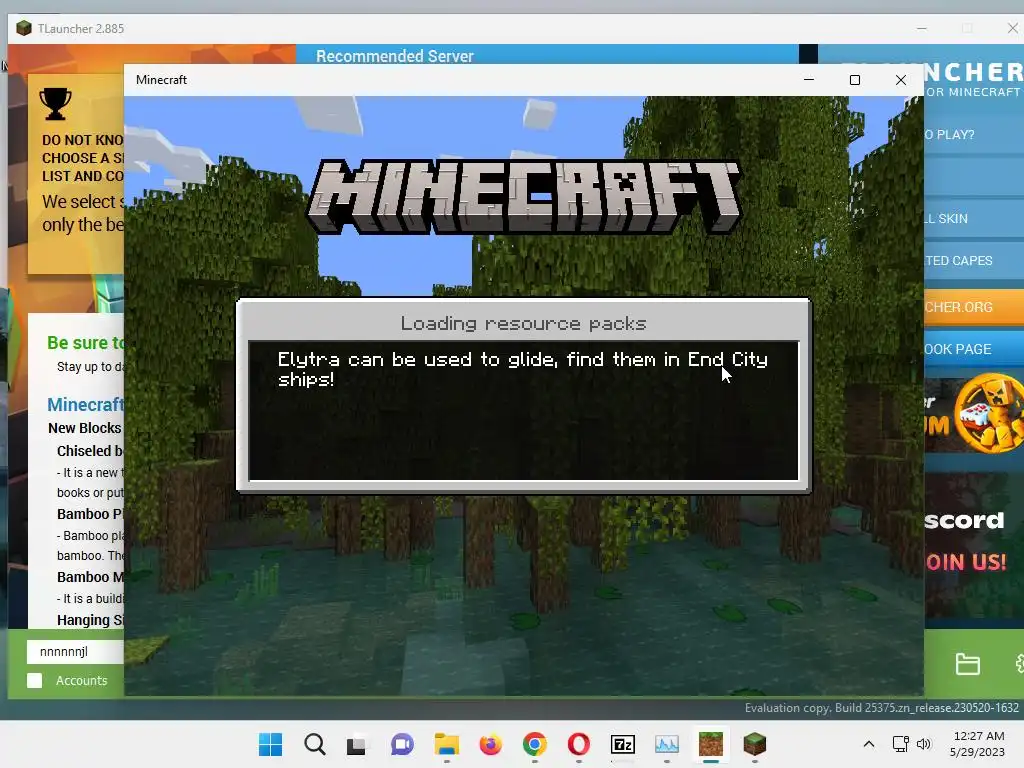The height and width of the screenshot is (768, 1024).
Task: Click the Facebook page button in TLauncher
Action: (x=974, y=349)
